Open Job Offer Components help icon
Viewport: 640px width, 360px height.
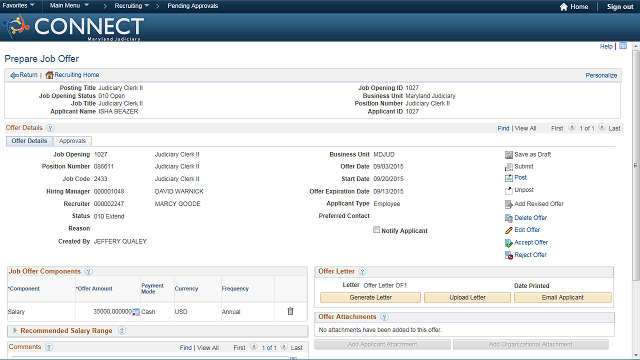point(88,271)
